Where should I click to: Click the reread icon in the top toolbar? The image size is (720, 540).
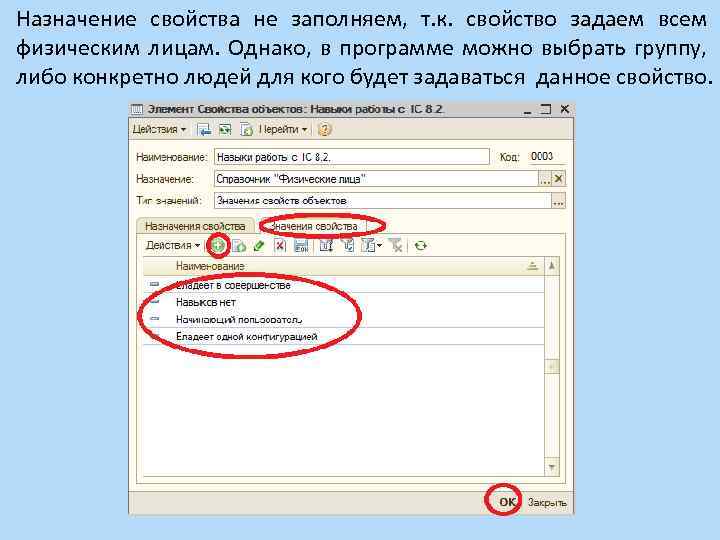point(225,129)
